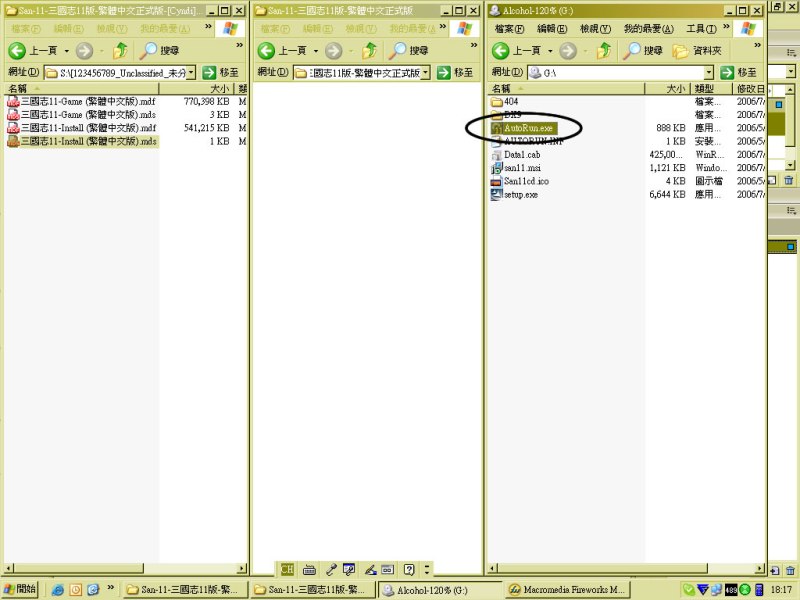The height and width of the screenshot is (600, 800).
Task: Expand menu bar overflow chevron in the [Cyndi] window
Action: point(208,27)
